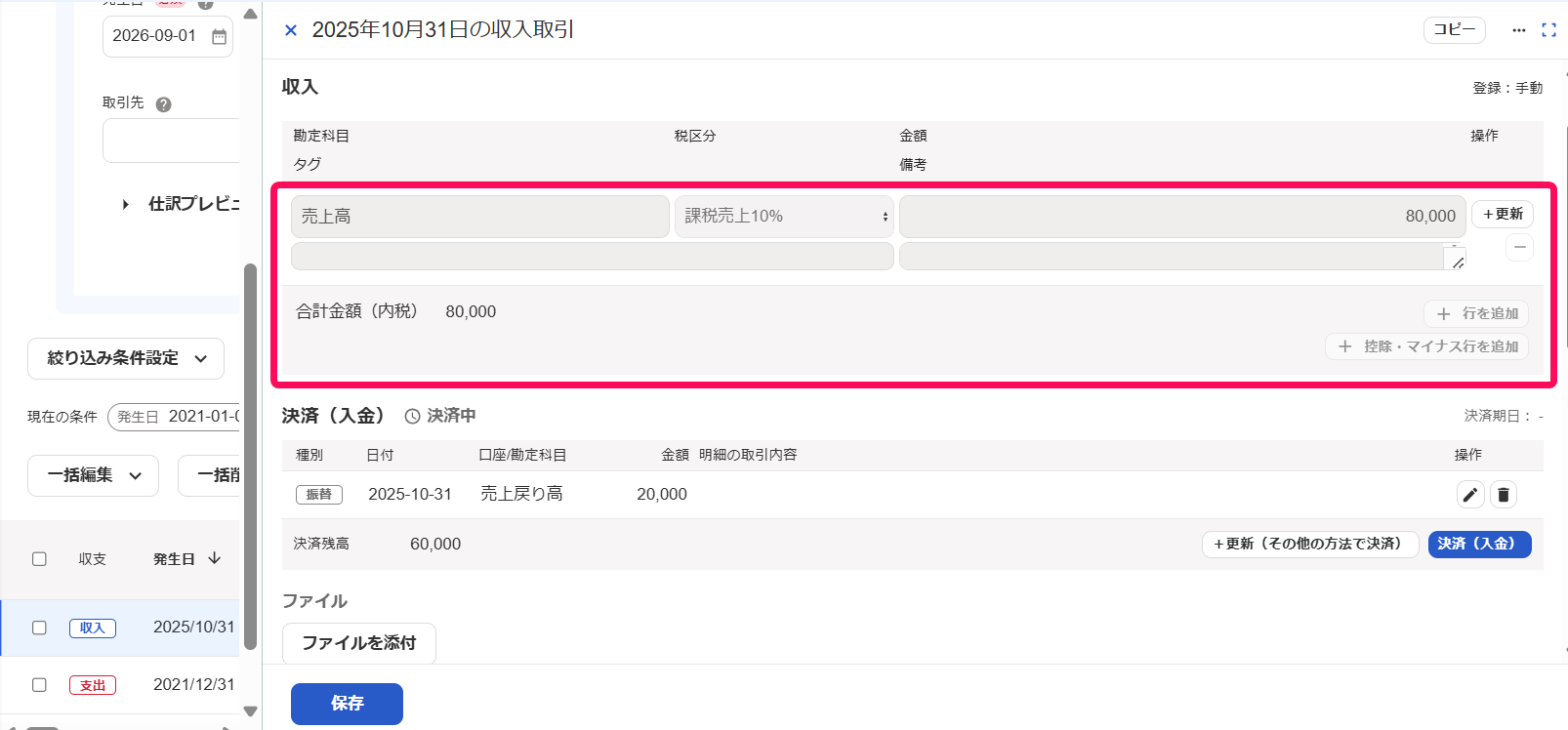Click the コピー button

tap(1454, 30)
